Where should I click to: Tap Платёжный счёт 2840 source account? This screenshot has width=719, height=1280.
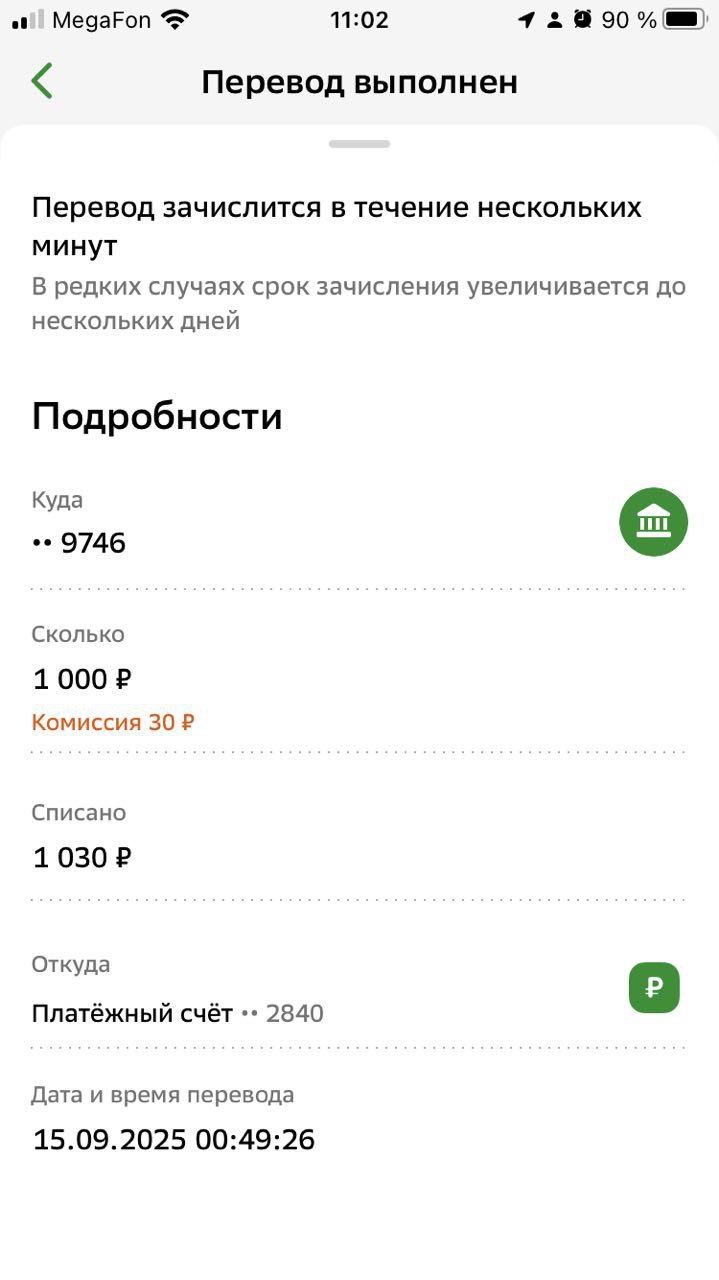pyautogui.click(x=178, y=1014)
